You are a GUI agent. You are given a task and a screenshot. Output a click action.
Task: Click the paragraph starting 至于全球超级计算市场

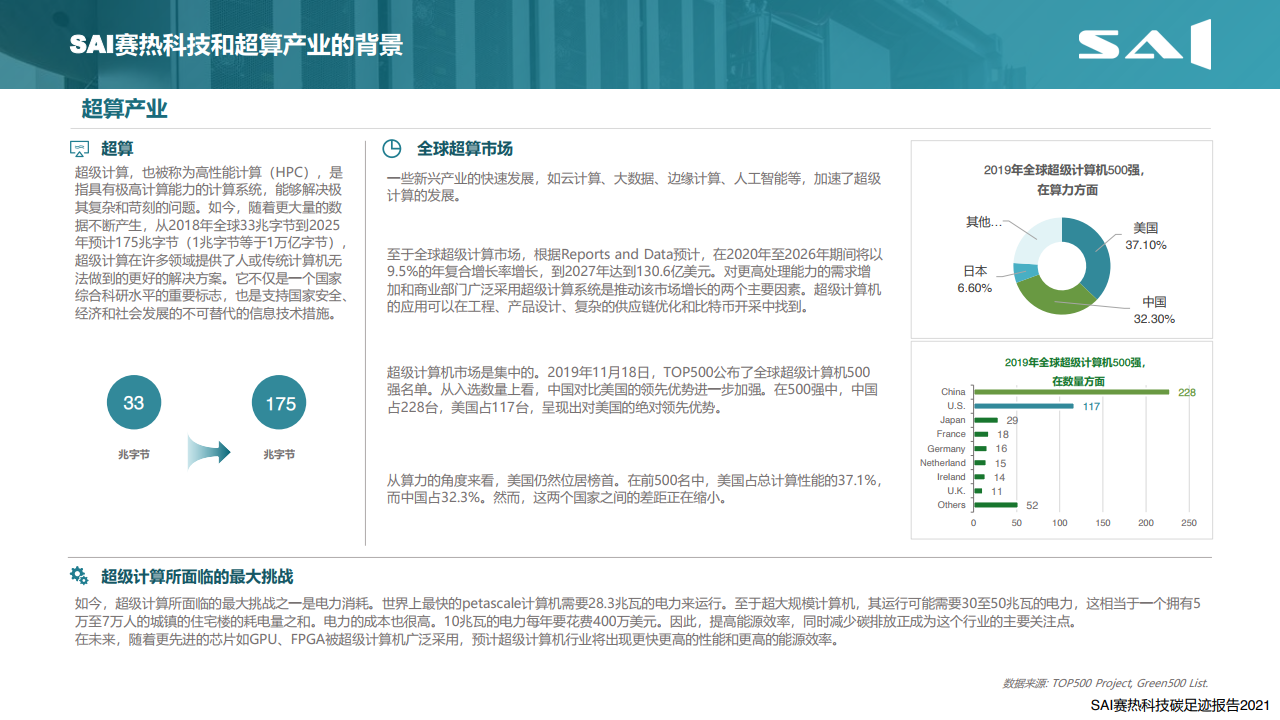(x=634, y=281)
